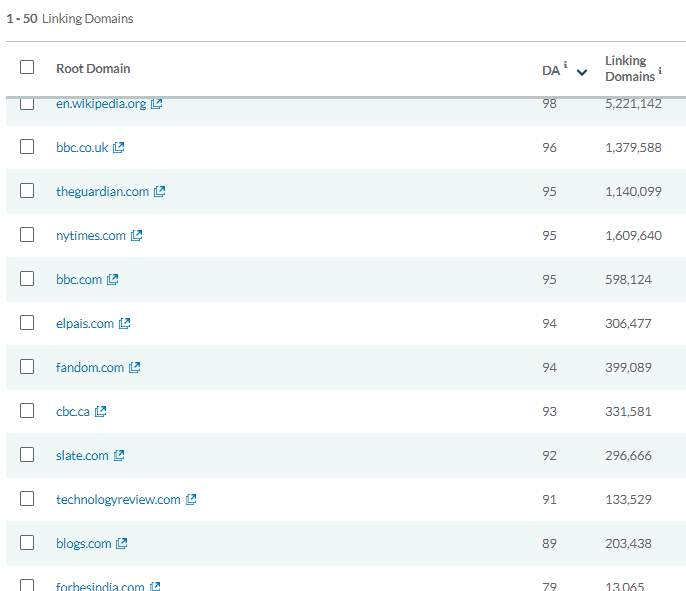Click DA value 93 in cbc.ca row
Screen dimensions: 686x591
550,411
